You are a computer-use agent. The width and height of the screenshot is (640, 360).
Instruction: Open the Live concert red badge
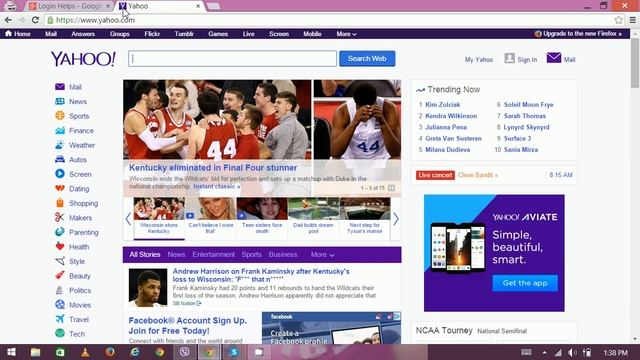pyautogui.click(x=435, y=175)
